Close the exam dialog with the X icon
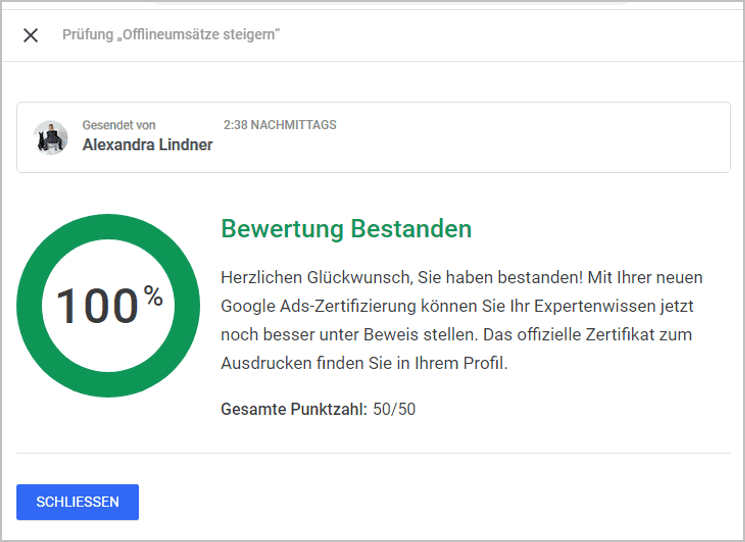The width and height of the screenshot is (745, 542). point(30,35)
